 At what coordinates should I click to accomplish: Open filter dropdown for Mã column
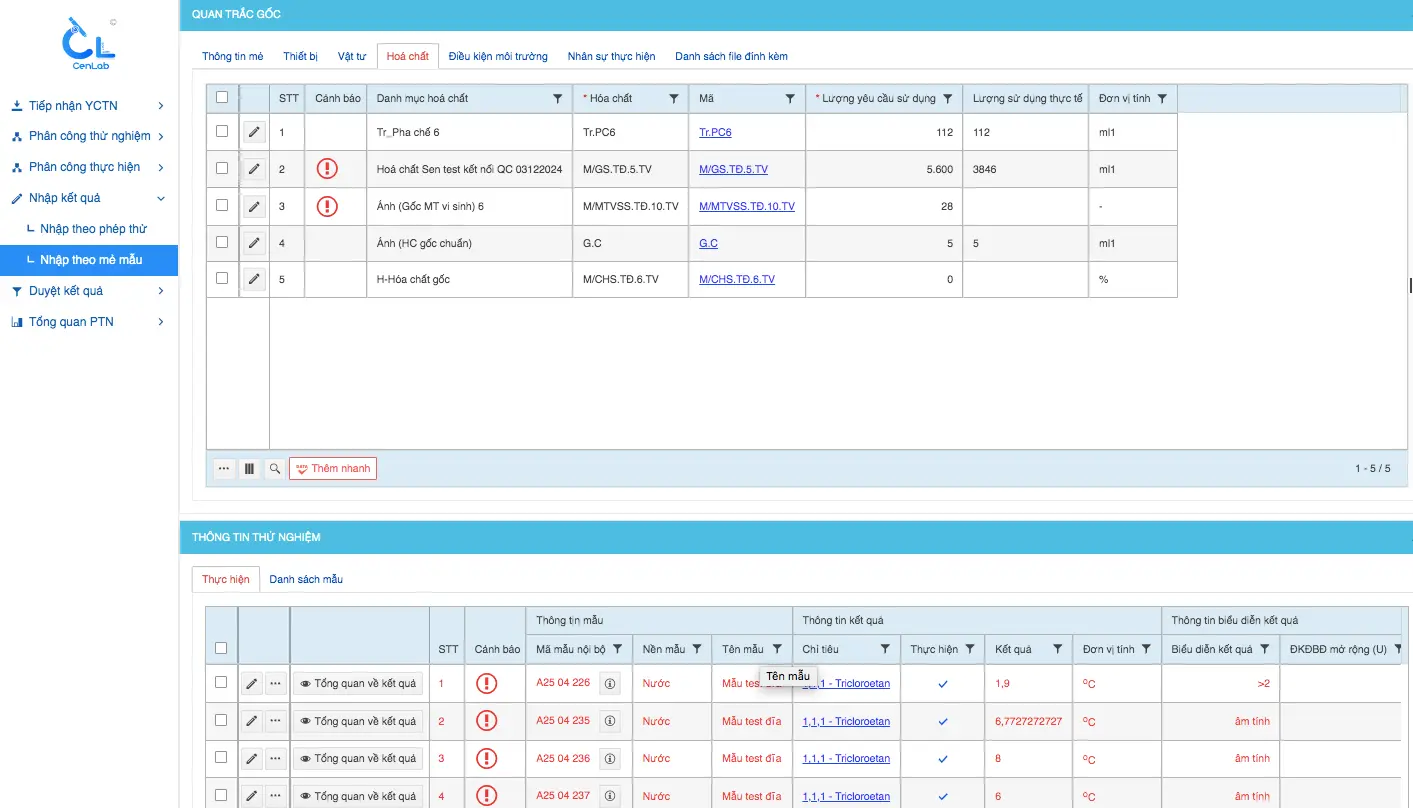(x=790, y=98)
